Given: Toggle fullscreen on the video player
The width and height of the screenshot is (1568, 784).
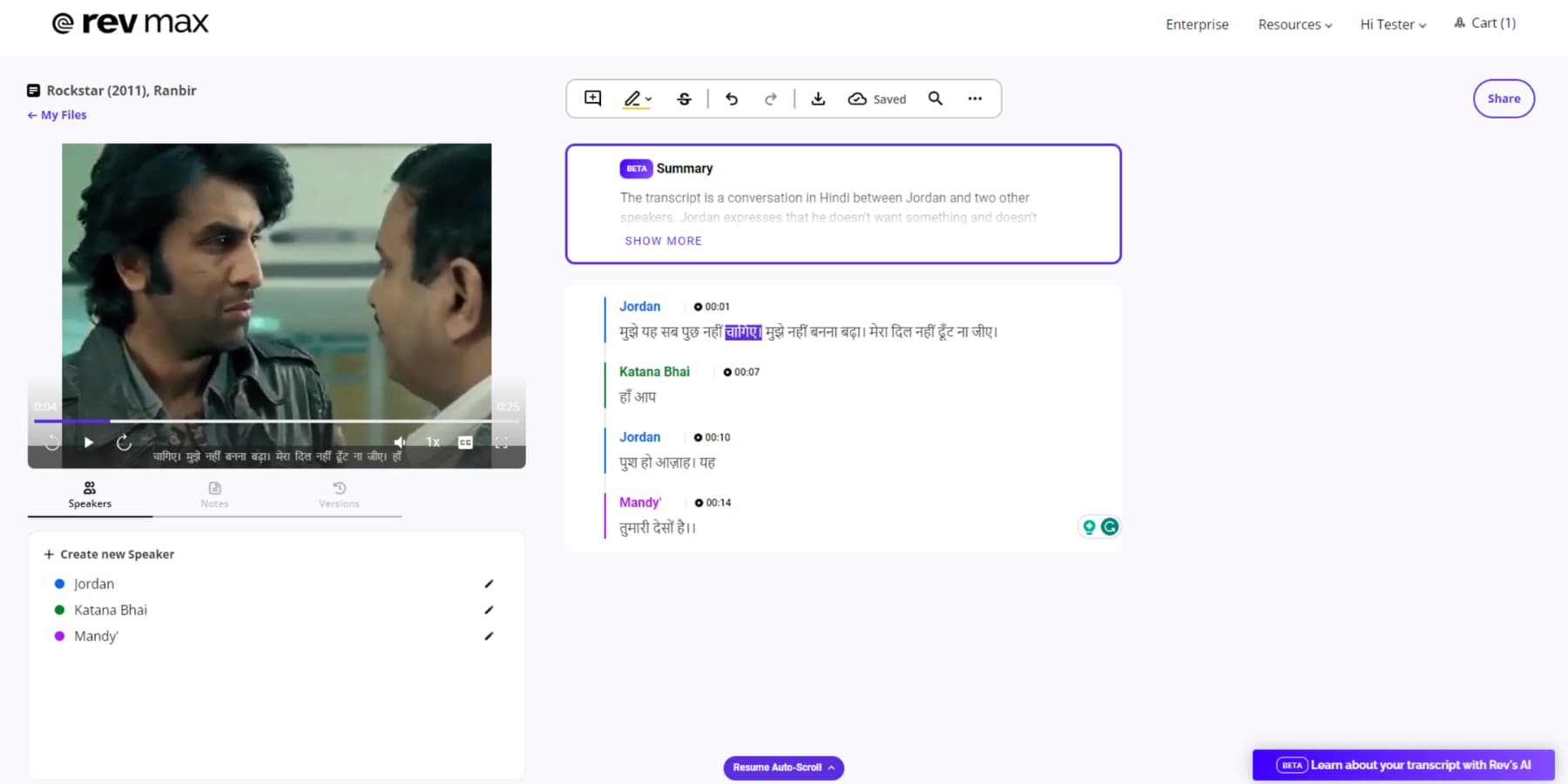Looking at the screenshot, I should pyautogui.click(x=502, y=443).
